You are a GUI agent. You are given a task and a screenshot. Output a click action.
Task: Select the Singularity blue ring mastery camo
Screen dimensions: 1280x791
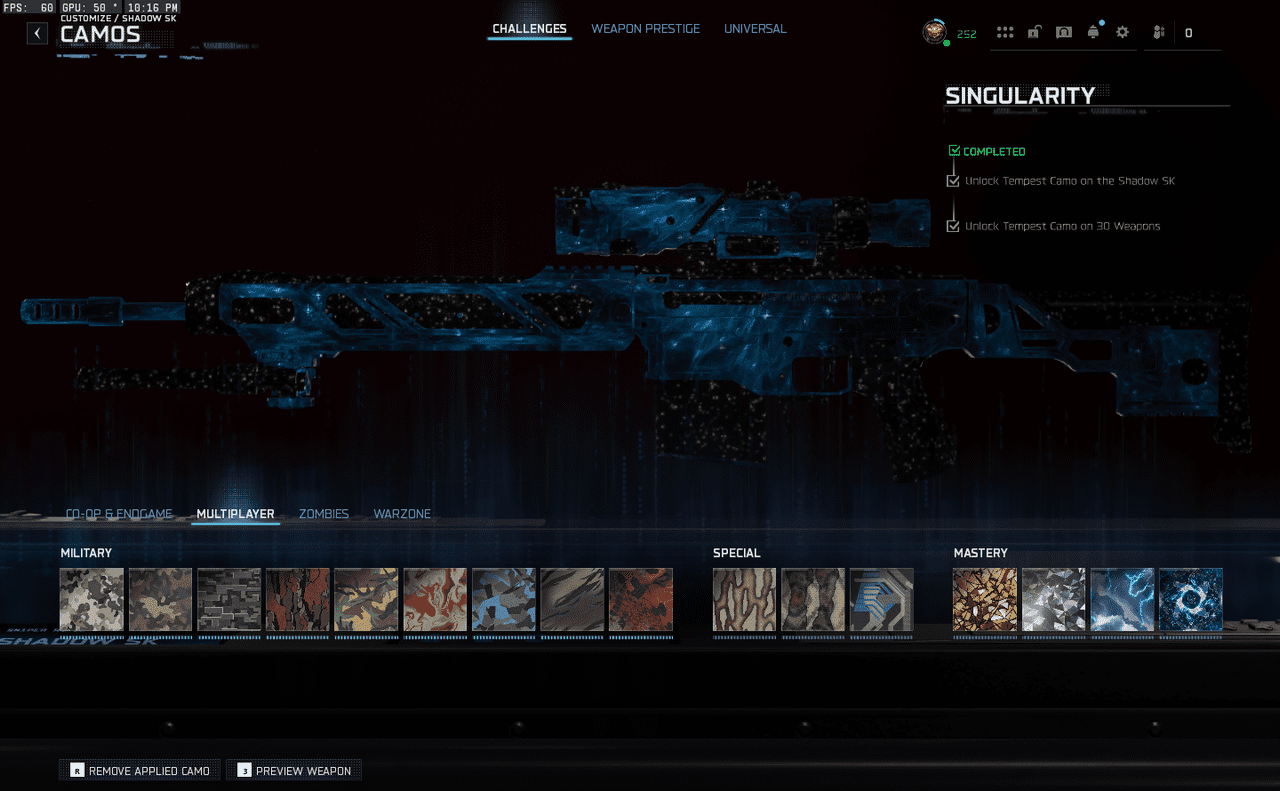pos(1190,600)
